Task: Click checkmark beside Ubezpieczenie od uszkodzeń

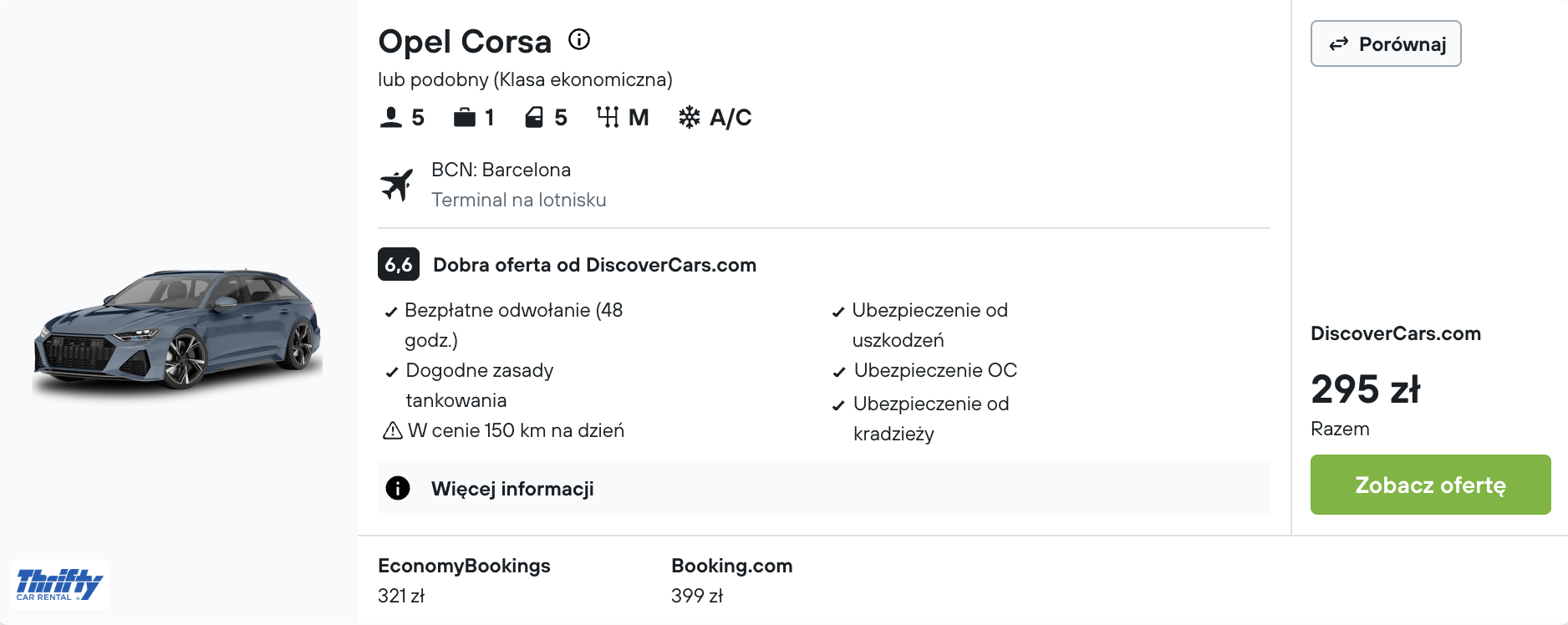Action: pyautogui.click(x=838, y=312)
